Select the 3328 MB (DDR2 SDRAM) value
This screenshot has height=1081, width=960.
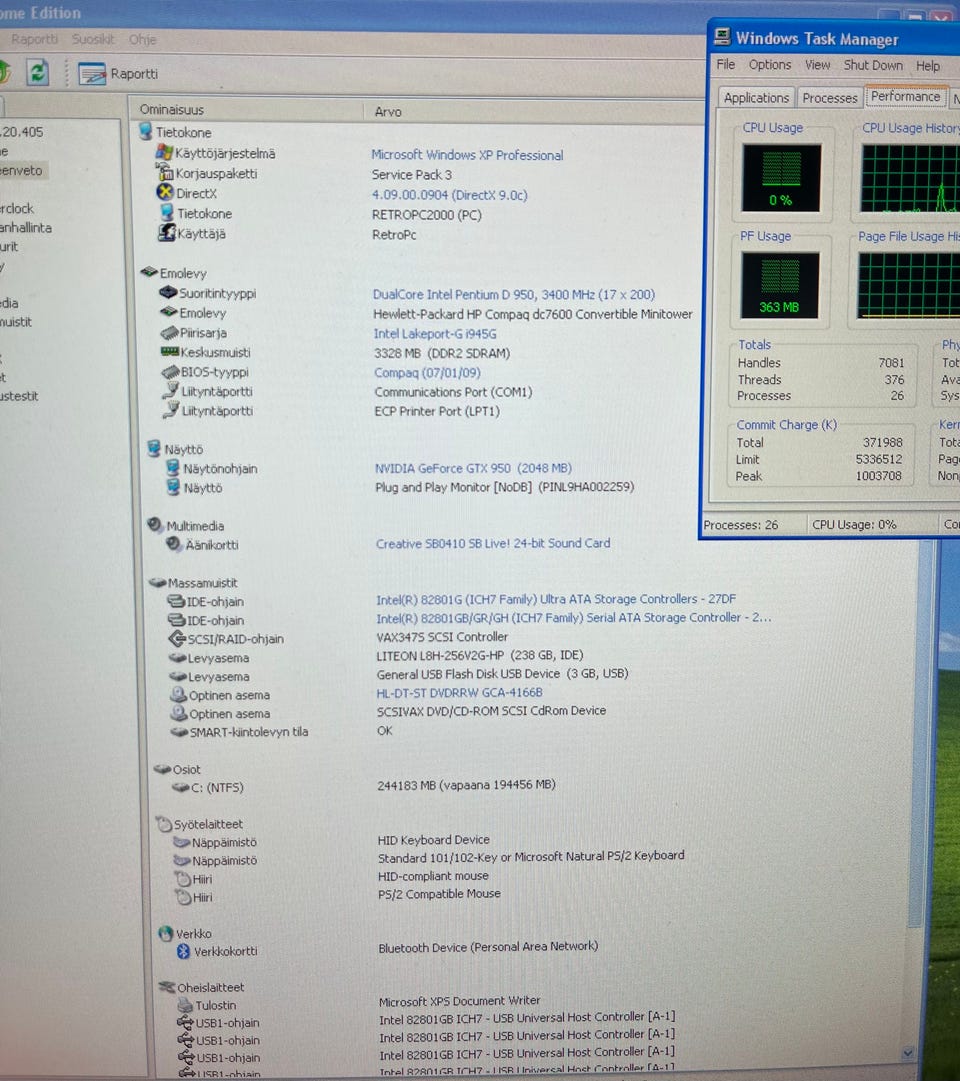[x=442, y=353]
